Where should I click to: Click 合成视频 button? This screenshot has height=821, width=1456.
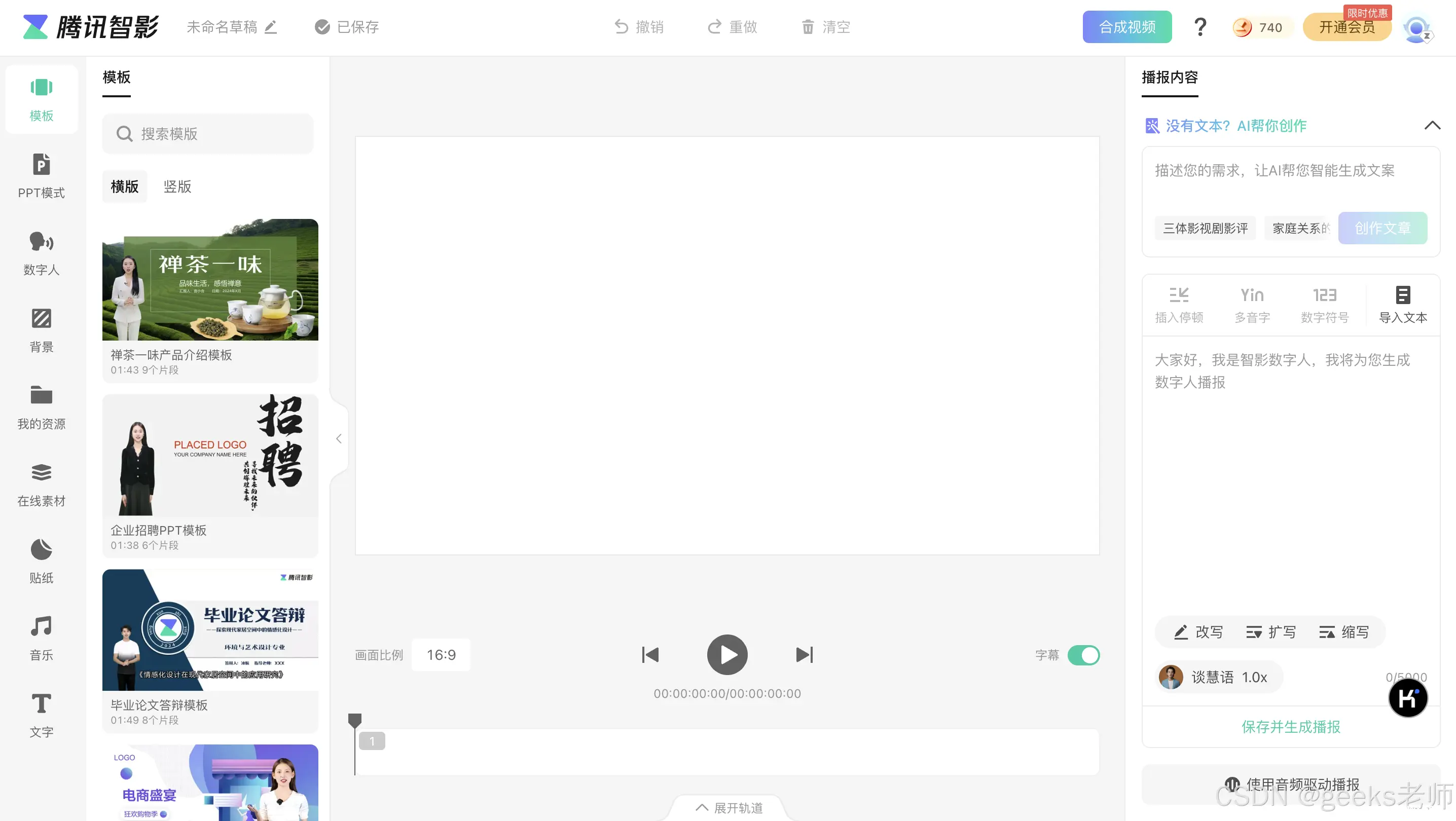(1127, 26)
